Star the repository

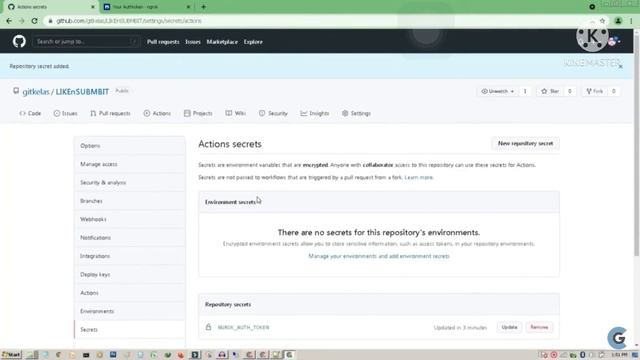(x=550, y=91)
